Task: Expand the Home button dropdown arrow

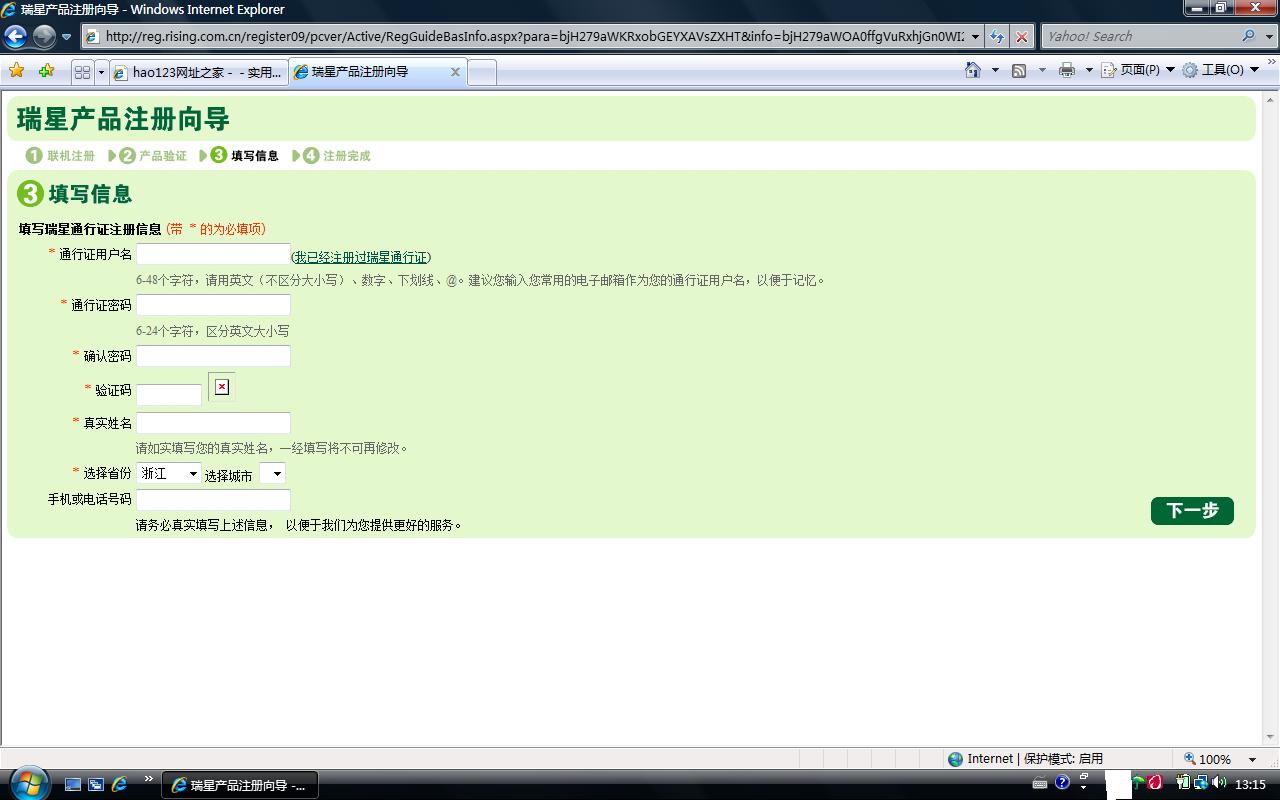Action: [995, 70]
